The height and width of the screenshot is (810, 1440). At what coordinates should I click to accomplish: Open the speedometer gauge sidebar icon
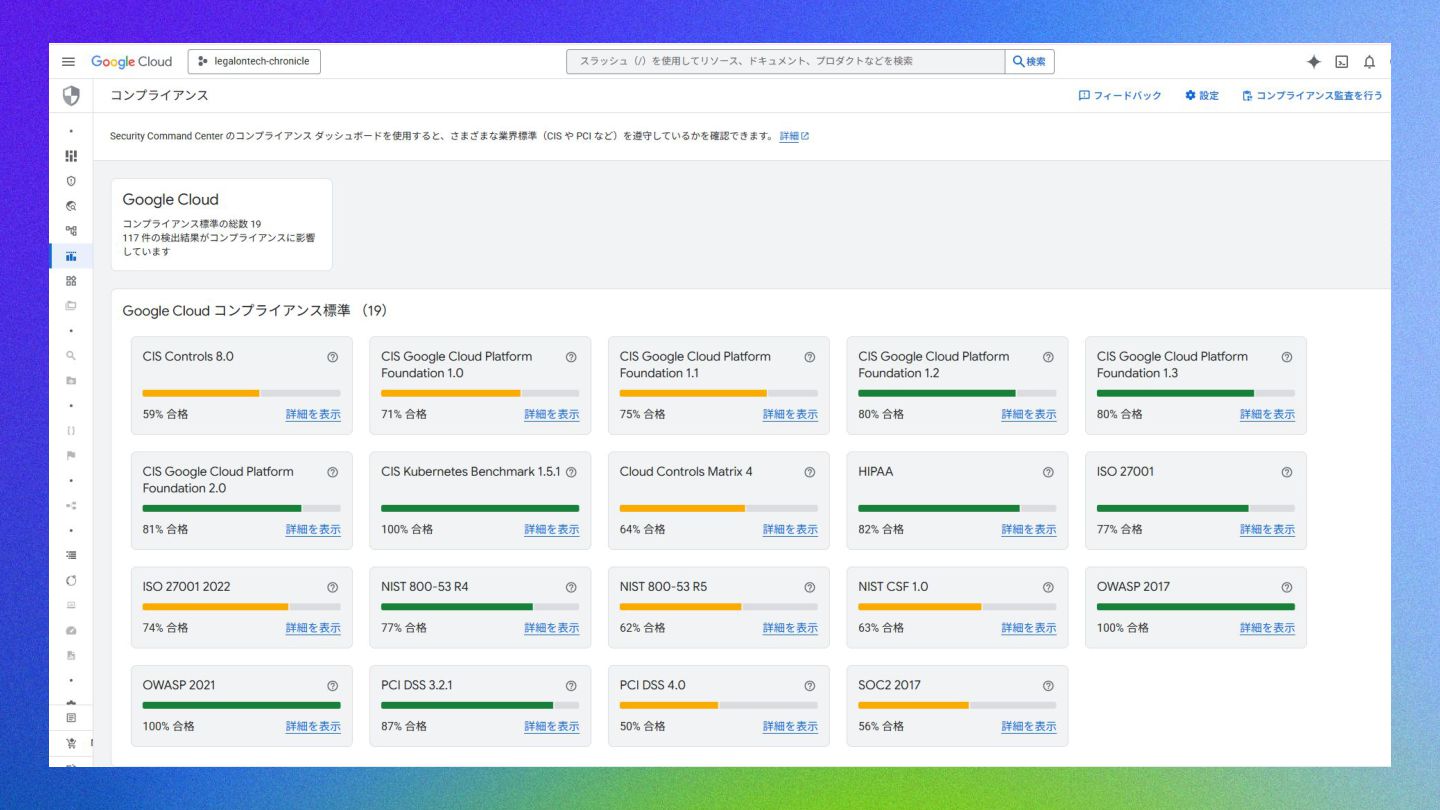(71, 630)
